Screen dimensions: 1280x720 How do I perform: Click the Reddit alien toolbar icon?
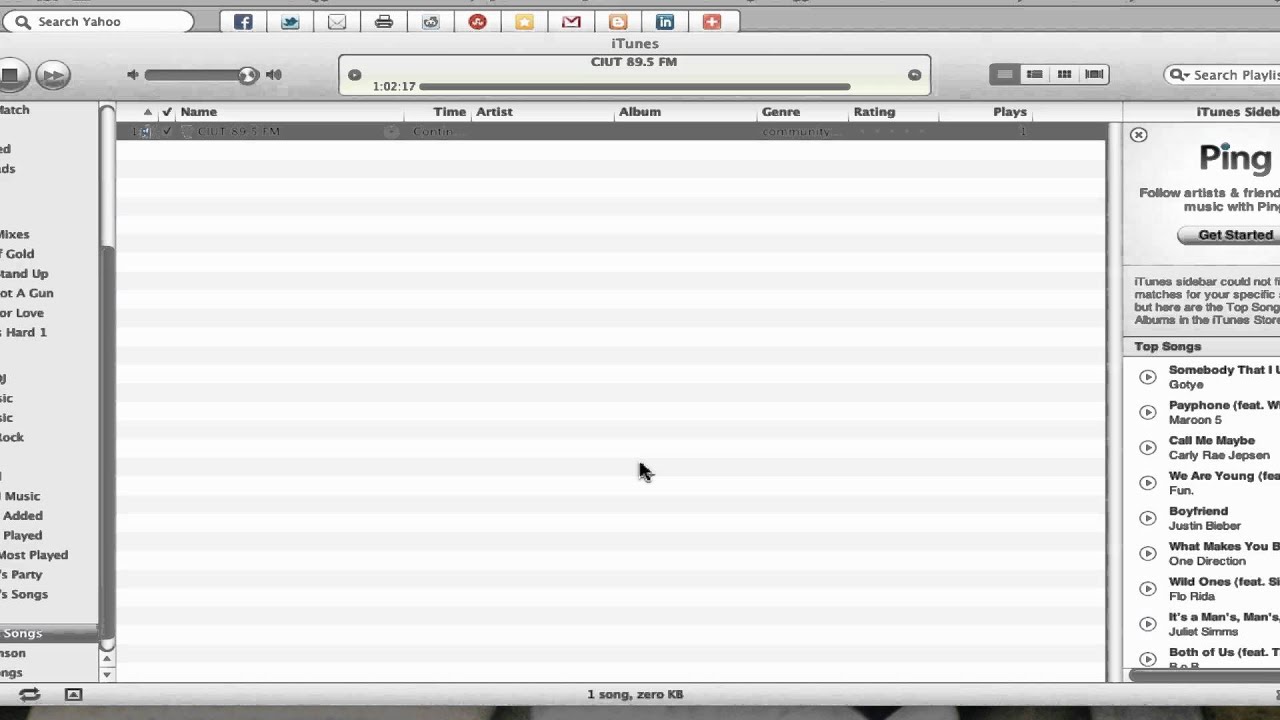[x=431, y=21]
